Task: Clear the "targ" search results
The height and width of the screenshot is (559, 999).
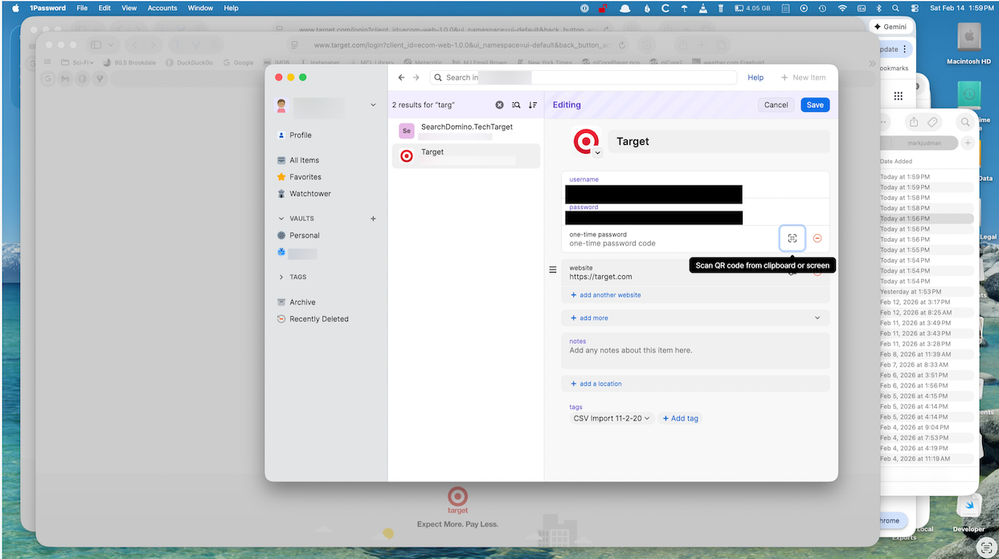Action: pos(500,105)
